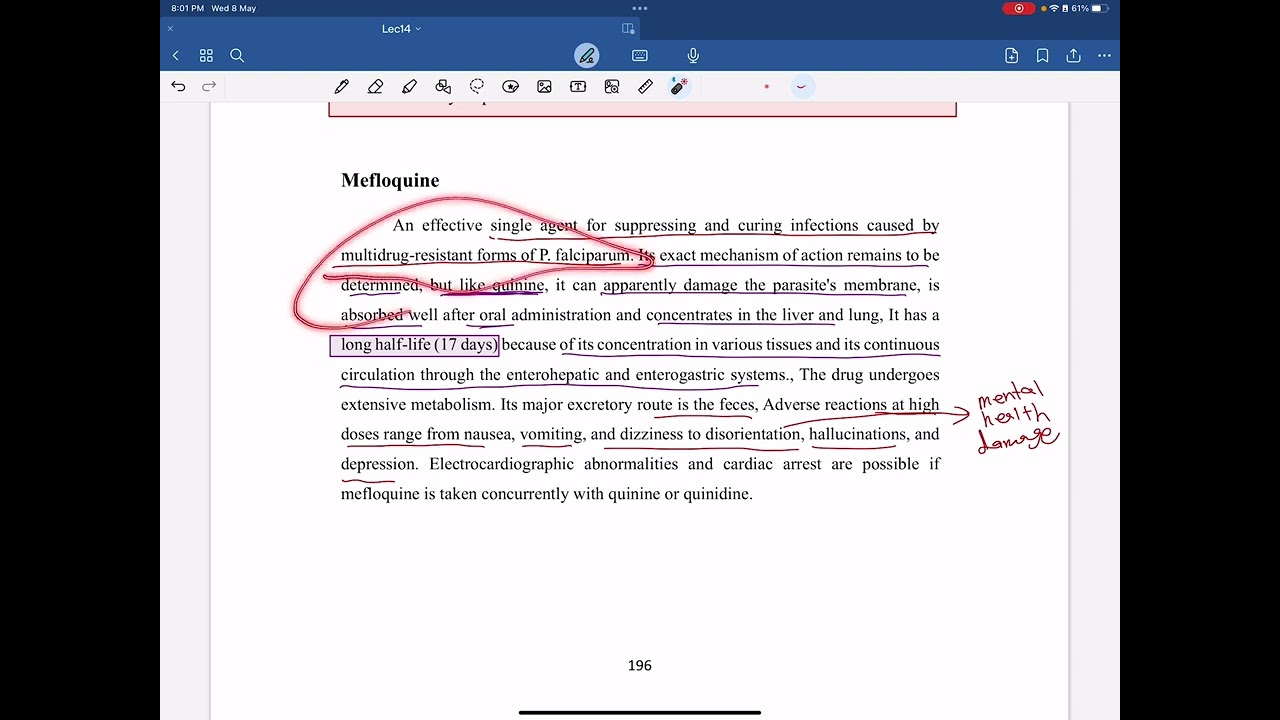Image resolution: width=1280 pixels, height=720 pixels.
Task: Tap the word 'Electrocardiographic'
Action: tap(502, 464)
